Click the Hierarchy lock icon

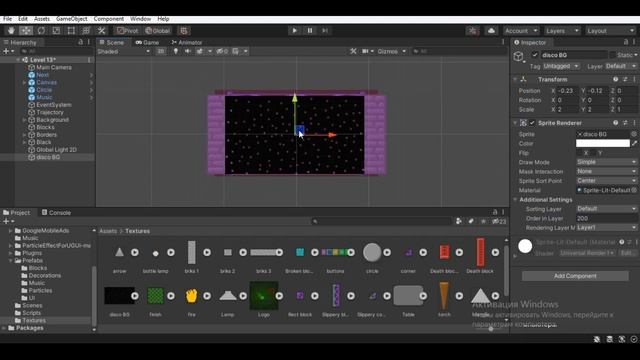[80, 42]
